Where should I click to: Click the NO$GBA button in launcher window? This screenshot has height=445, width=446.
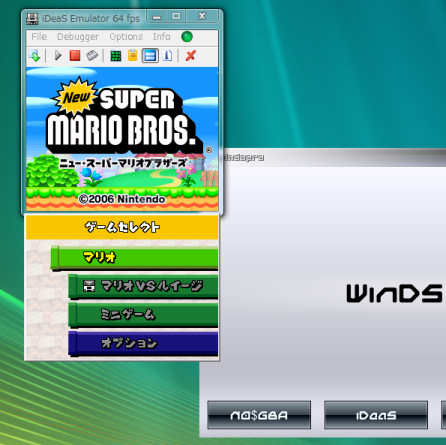click(259, 415)
